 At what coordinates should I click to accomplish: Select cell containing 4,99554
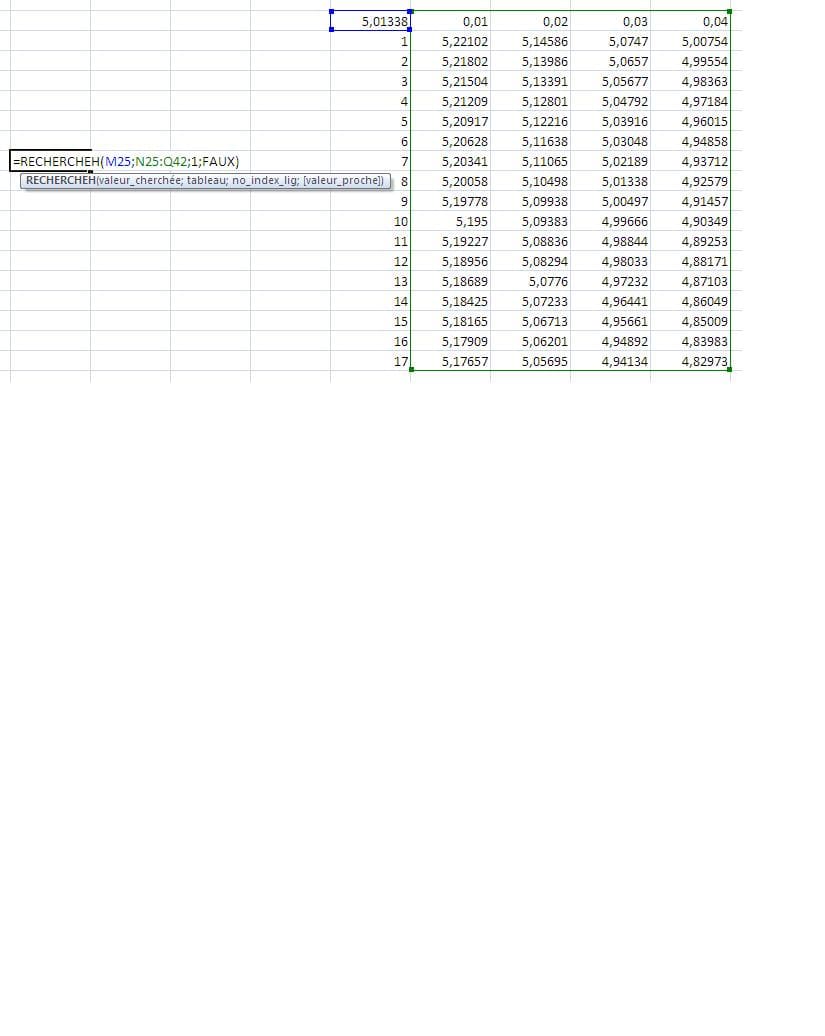pos(690,61)
